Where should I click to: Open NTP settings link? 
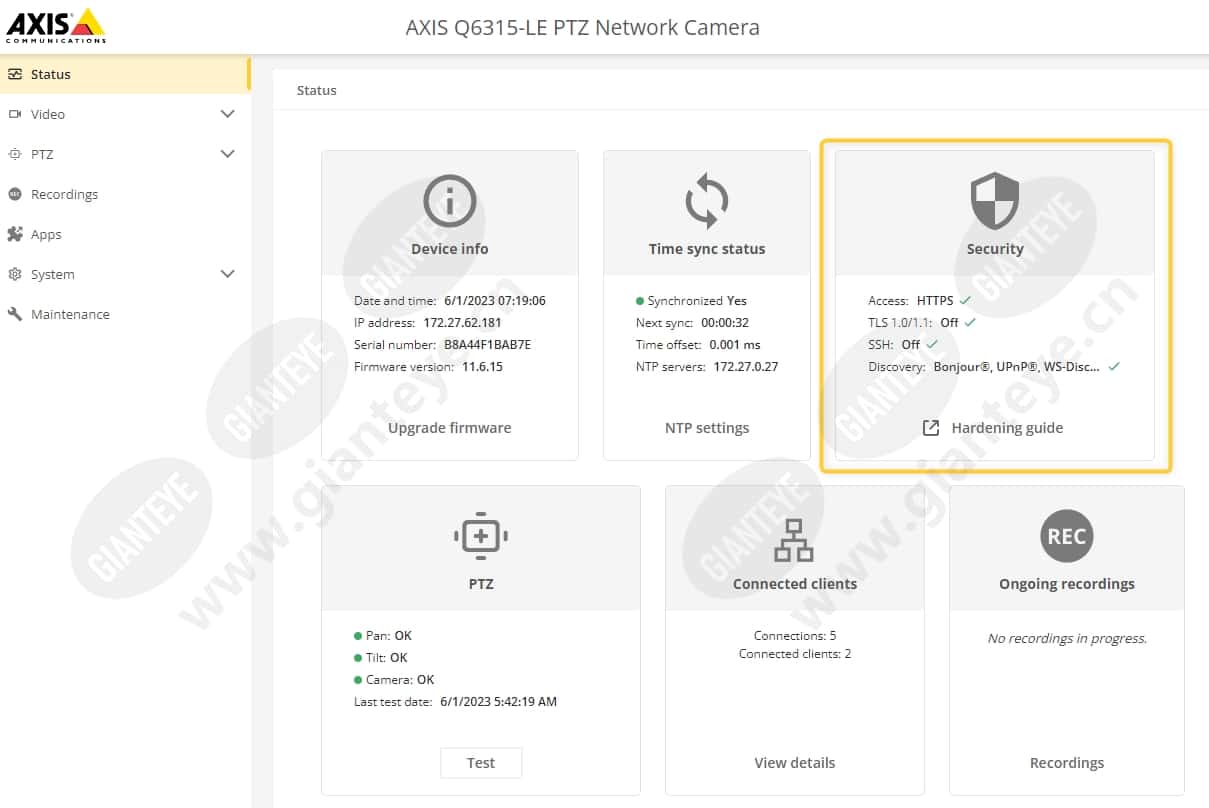pyautogui.click(x=707, y=428)
